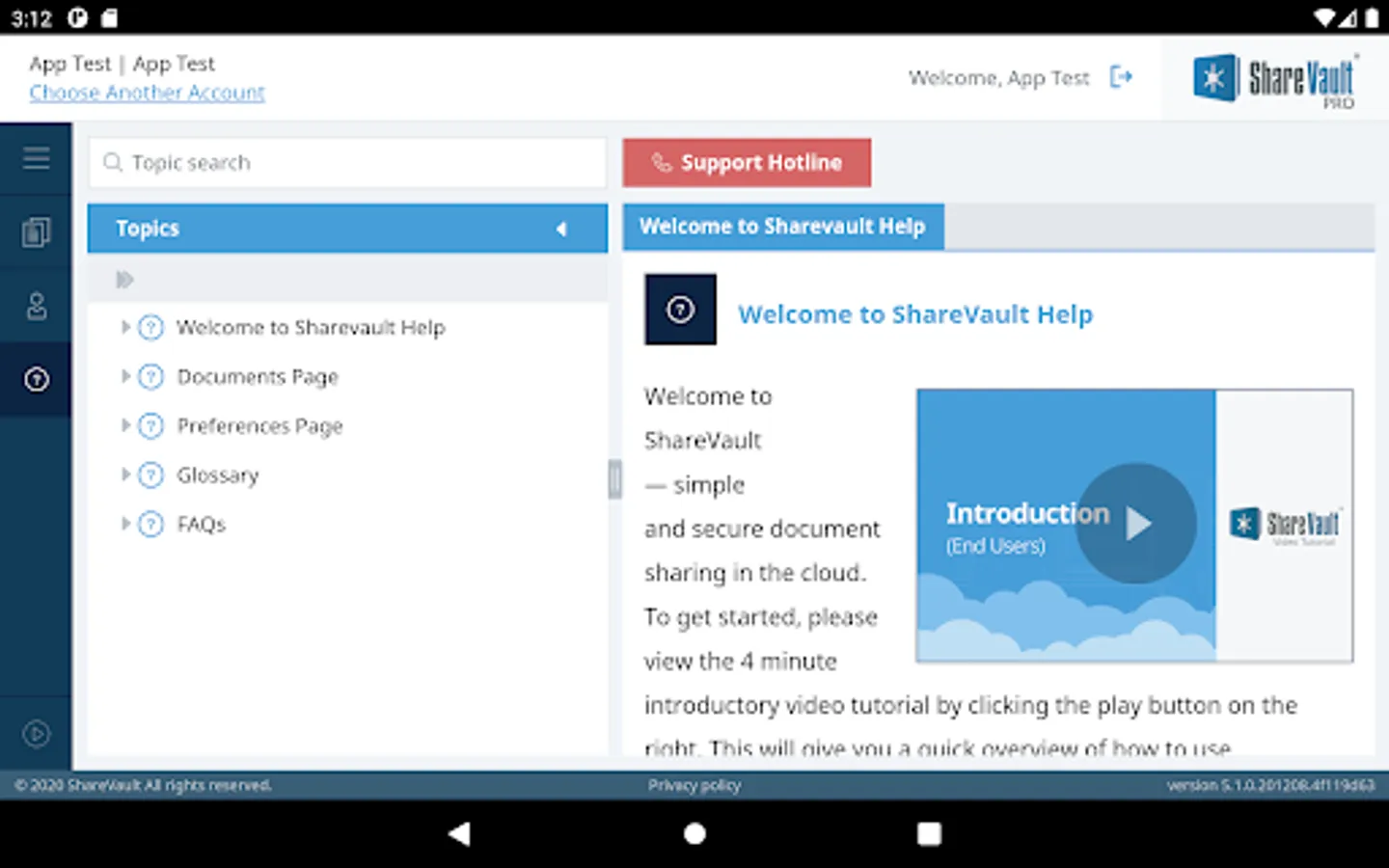Open the hamburger menu in sidebar

(37, 158)
